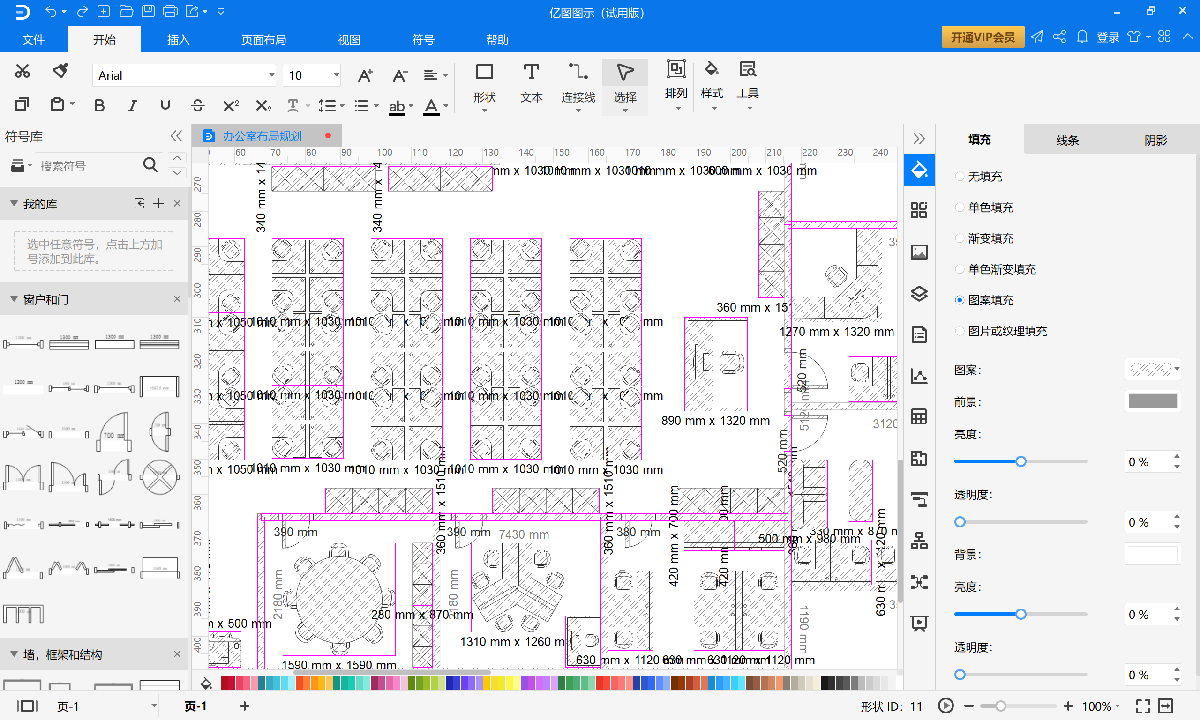Click the presentation play button in status bar

click(x=946, y=706)
